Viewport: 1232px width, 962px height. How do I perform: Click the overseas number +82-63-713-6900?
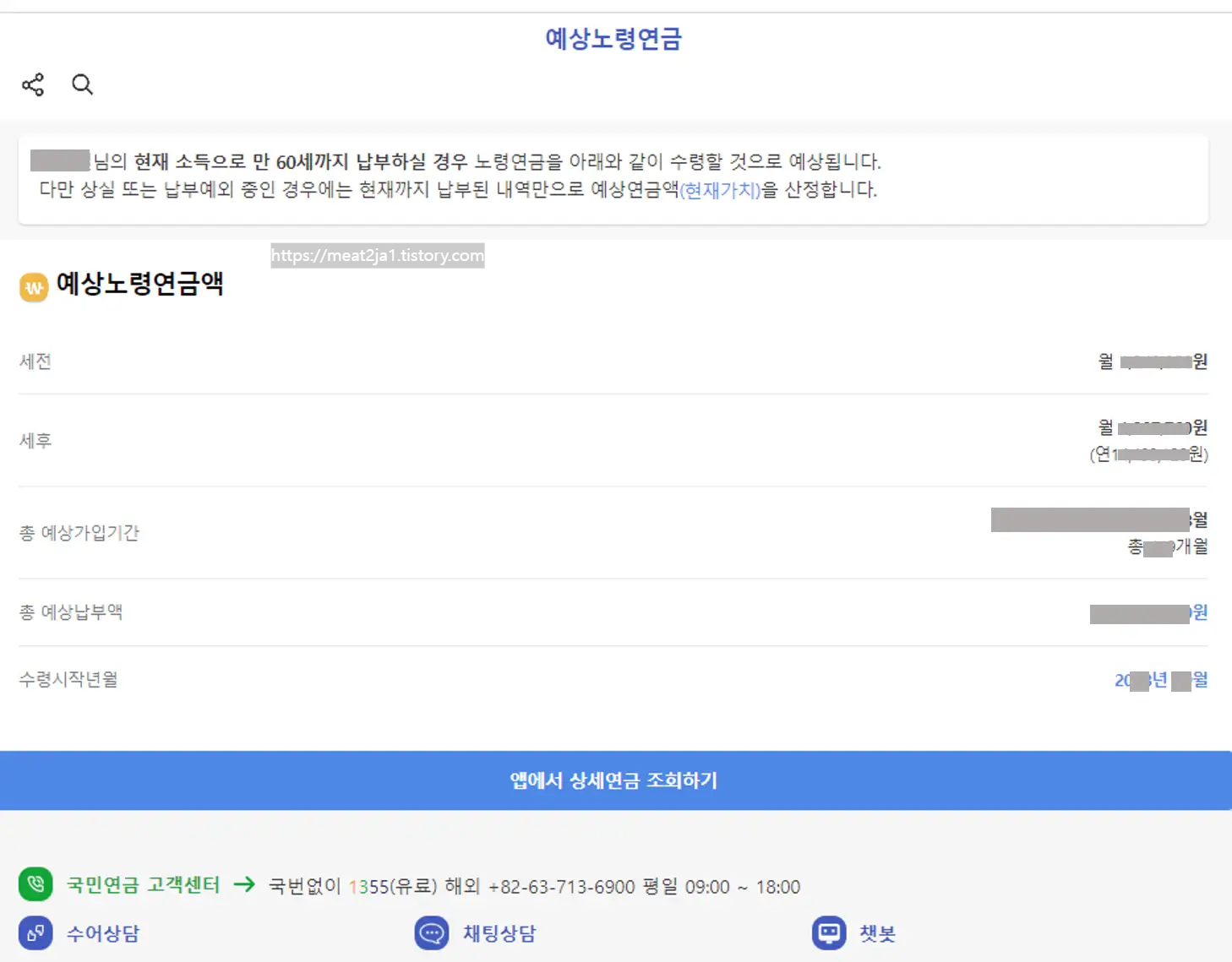point(562,887)
